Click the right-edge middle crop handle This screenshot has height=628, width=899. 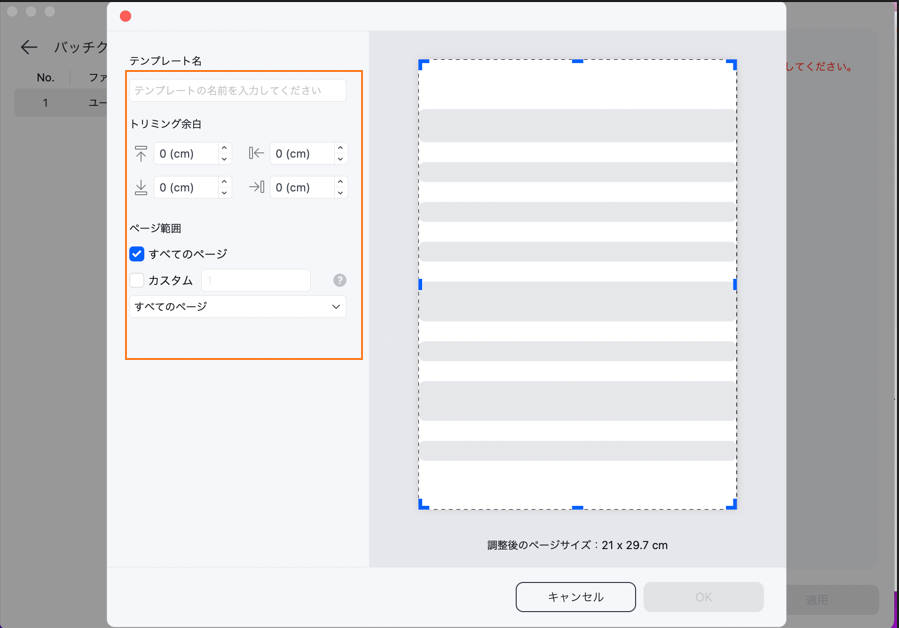click(735, 285)
